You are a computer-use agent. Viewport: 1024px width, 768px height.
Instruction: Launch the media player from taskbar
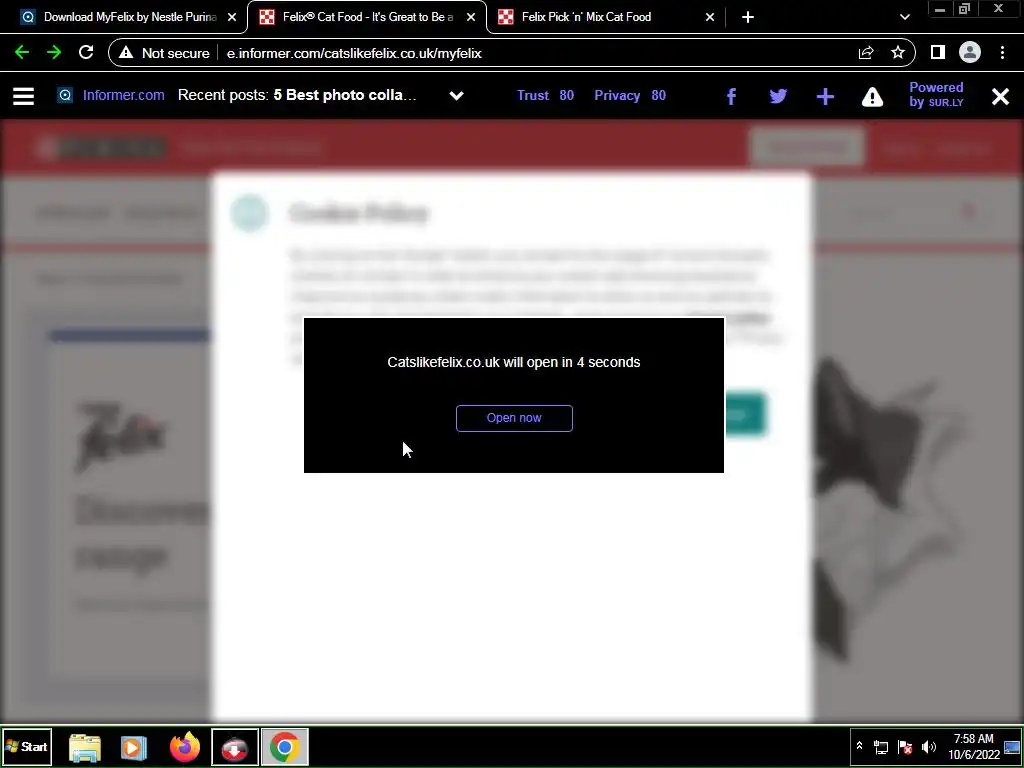pos(134,747)
